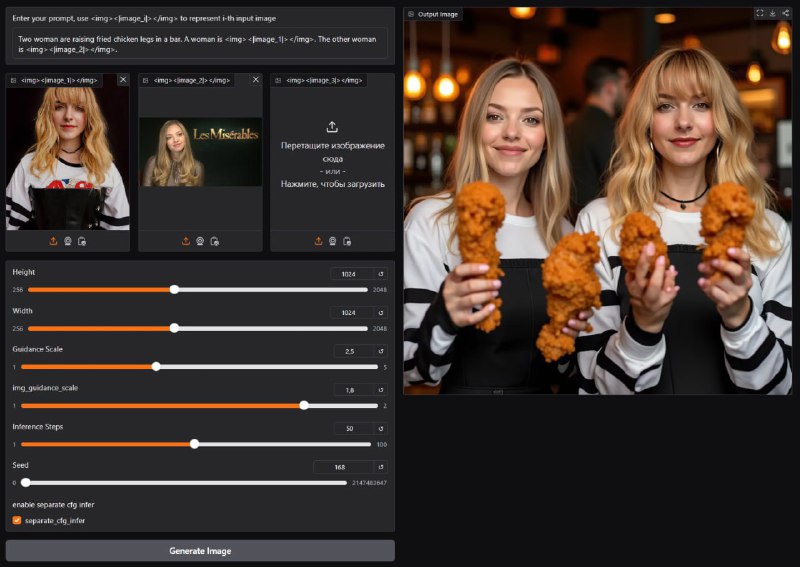This screenshot has width=800, height=567.
Task: Click the Generate Image button
Action: (x=200, y=551)
